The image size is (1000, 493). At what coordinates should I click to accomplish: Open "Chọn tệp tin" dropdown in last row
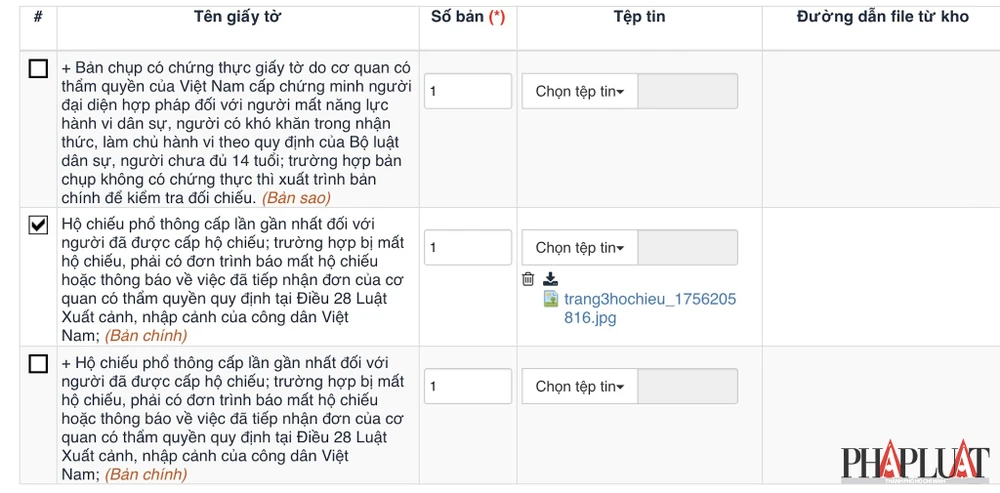pyautogui.click(x=579, y=386)
